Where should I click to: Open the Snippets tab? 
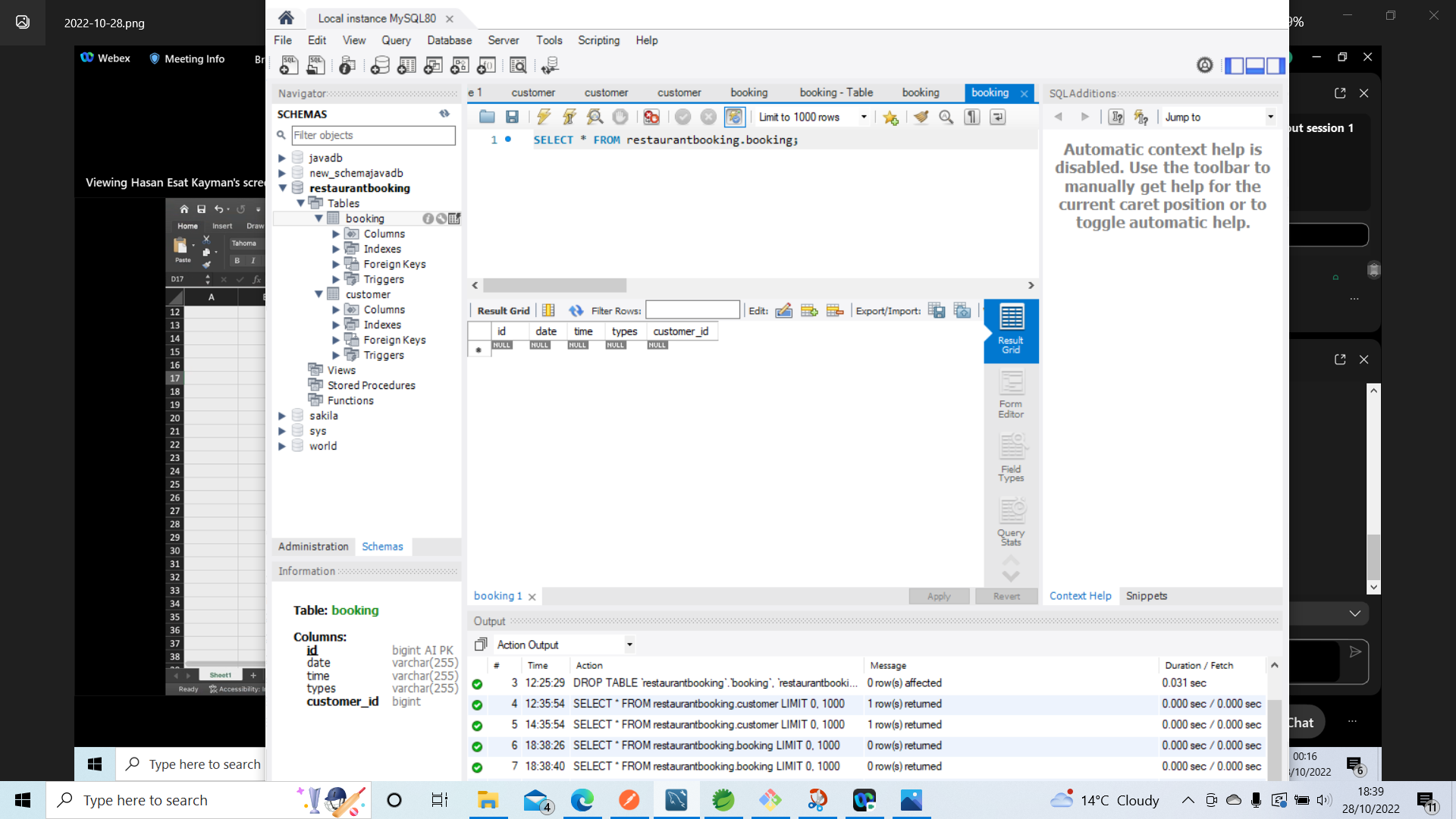(1147, 596)
